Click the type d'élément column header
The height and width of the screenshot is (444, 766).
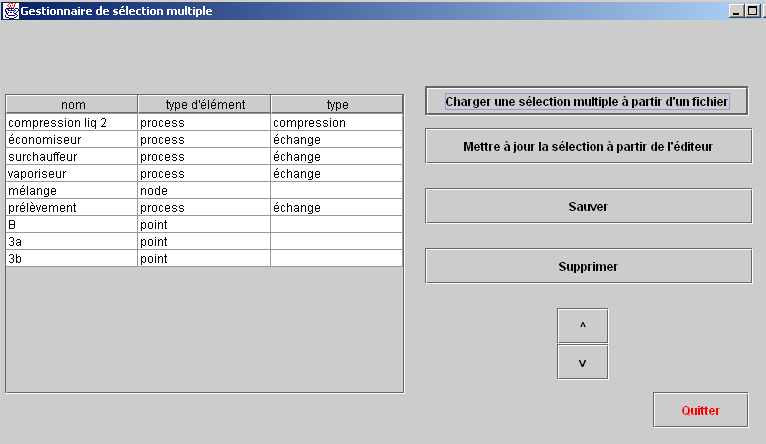click(x=205, y=105)
